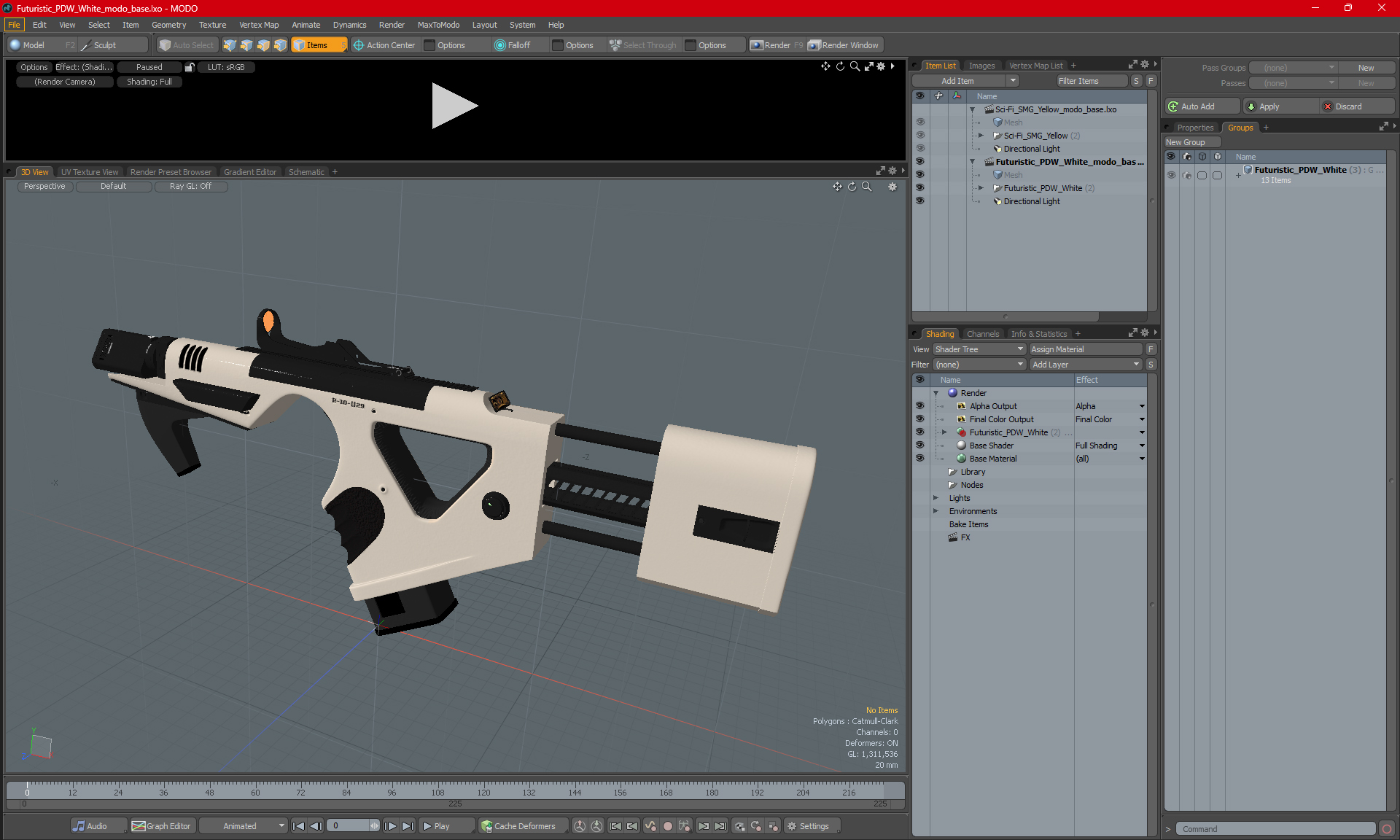1400x840 pixels.
Task: Open the Animated keying dropdown
Action: tap(244, 826)
